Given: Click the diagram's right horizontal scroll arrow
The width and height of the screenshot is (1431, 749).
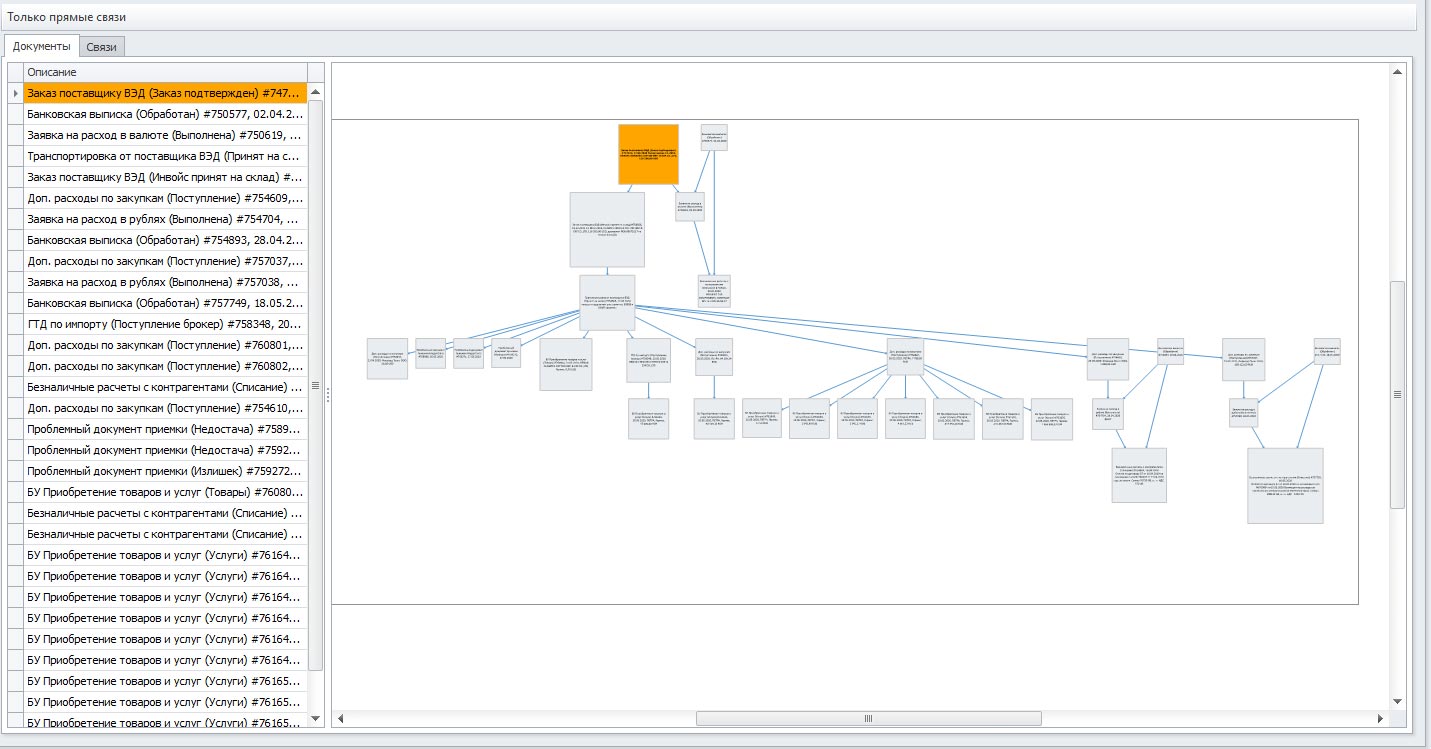Looking at the screenshot, I should pos(1383,718).
